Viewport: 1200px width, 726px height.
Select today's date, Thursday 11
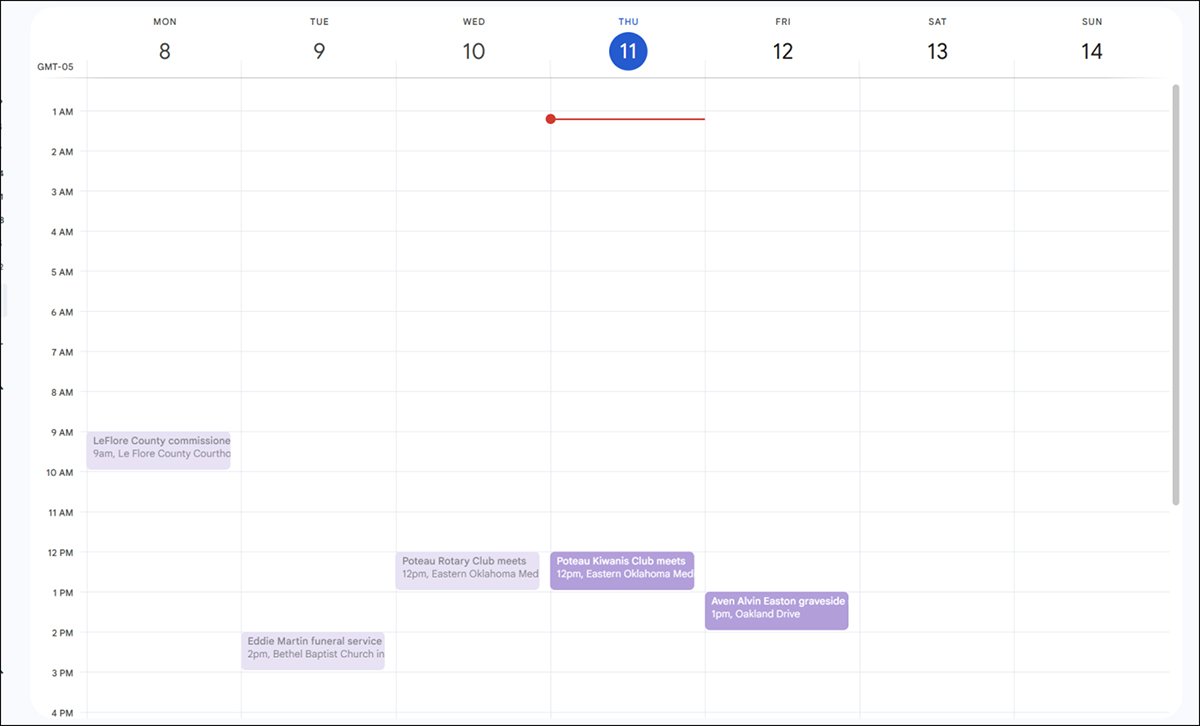point(628,51)
